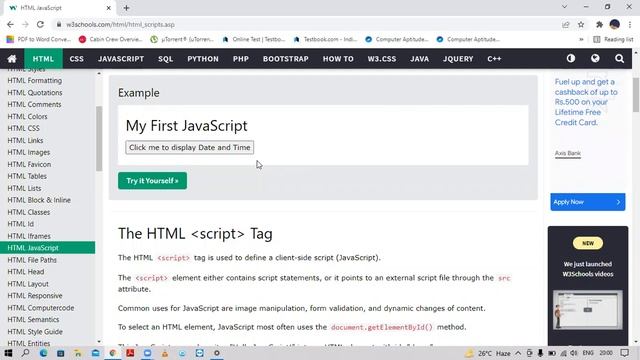
Task: Show hidden tray icons chevron
Action: (518, 353)
